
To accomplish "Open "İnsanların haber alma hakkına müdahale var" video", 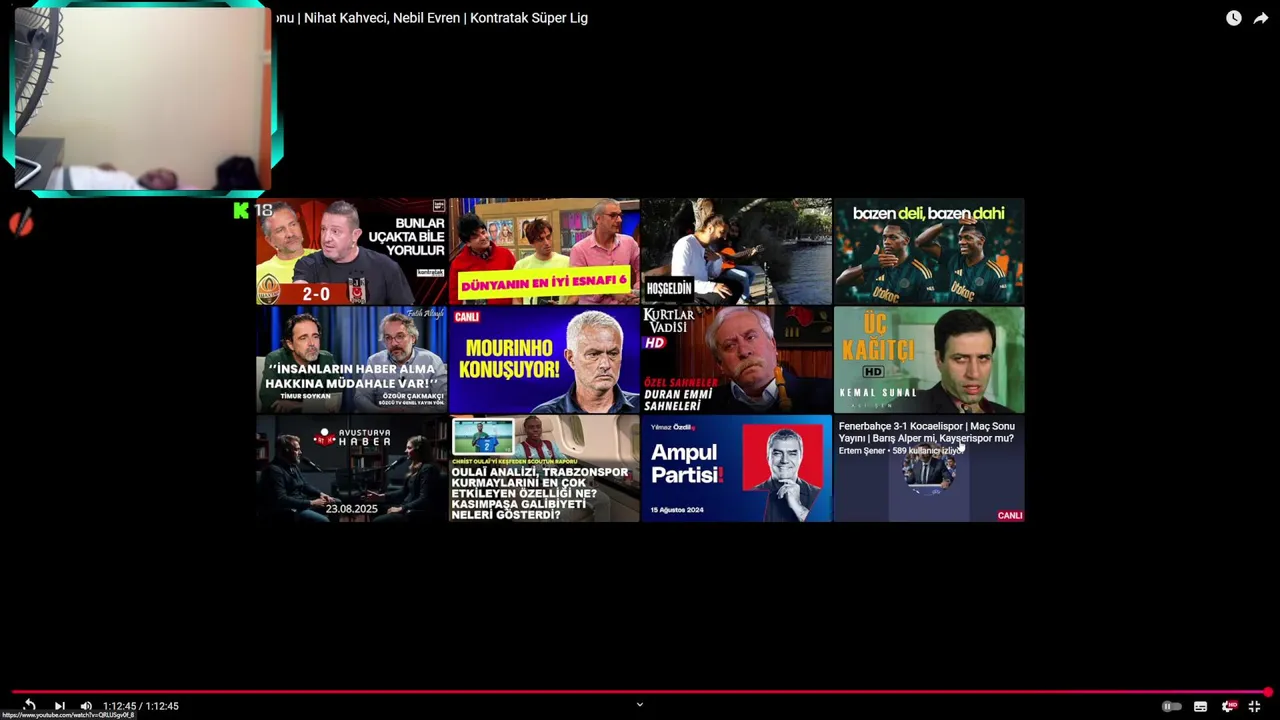I will coord(351,360).
